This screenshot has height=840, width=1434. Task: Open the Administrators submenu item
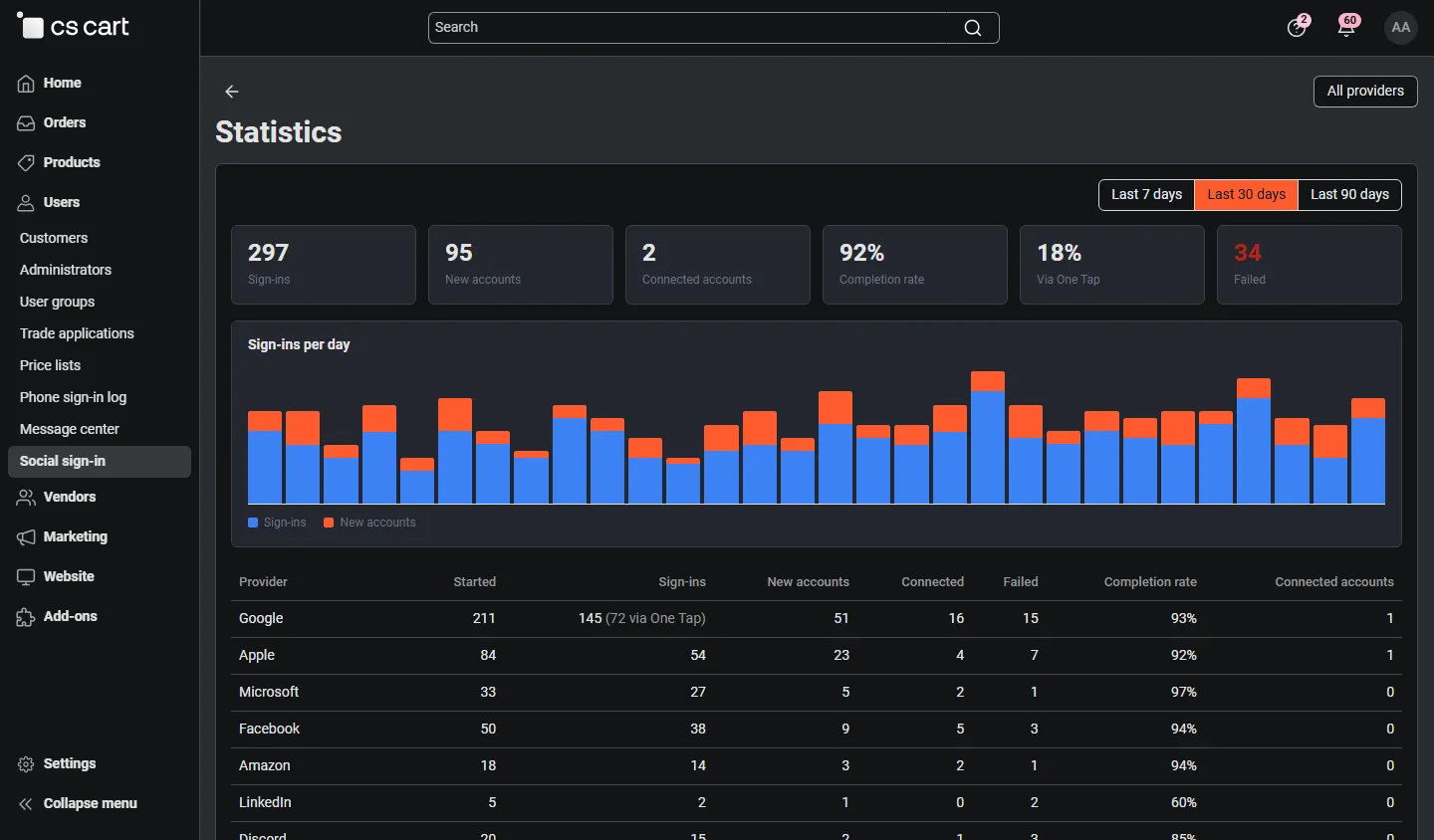pos(66,270)
